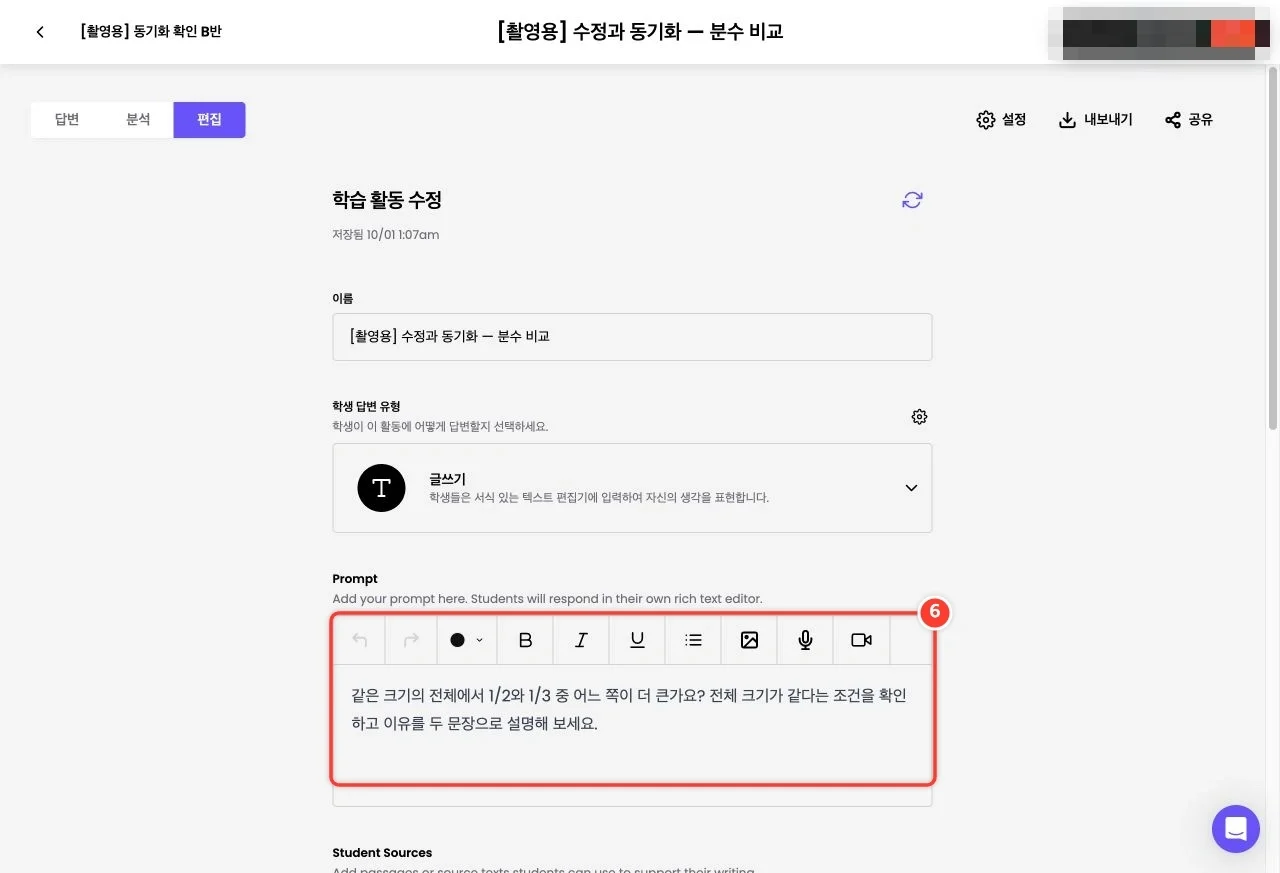Insert an image into the prompt
Image resolution: width=1280 pixels, height=873 pixels.
pyautogui.click(x=749, y=640)
